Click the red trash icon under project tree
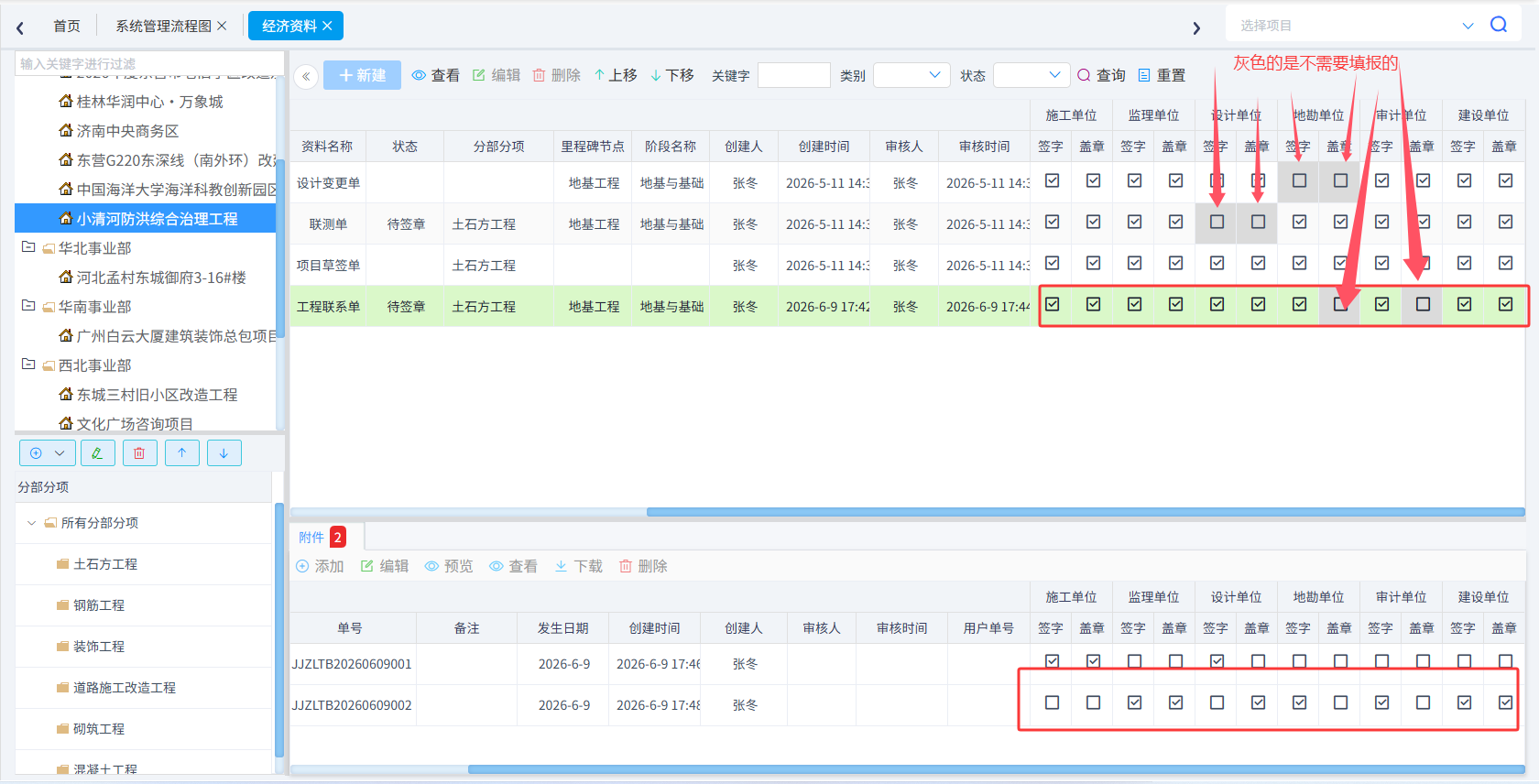 click(139, 452)
